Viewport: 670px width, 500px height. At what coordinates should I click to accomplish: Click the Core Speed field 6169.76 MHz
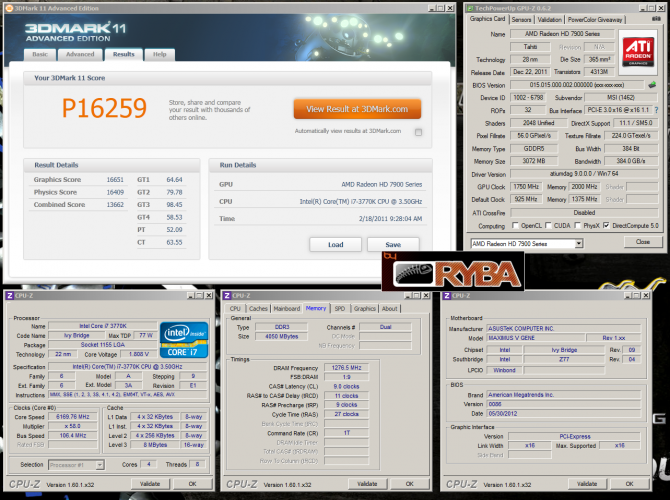click(x=73, y=417)
